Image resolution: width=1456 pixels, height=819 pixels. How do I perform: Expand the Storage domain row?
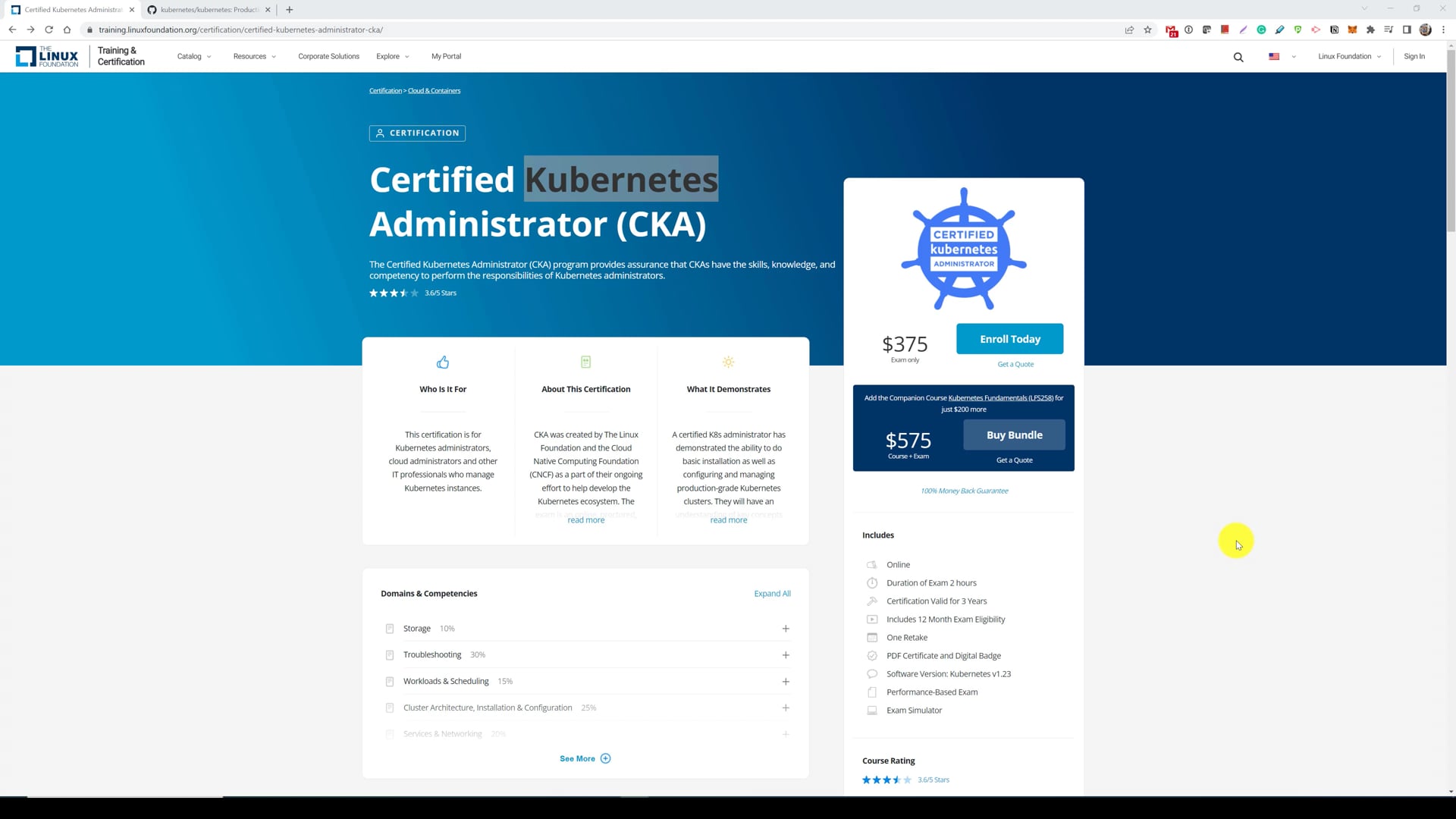click(786, 629)
